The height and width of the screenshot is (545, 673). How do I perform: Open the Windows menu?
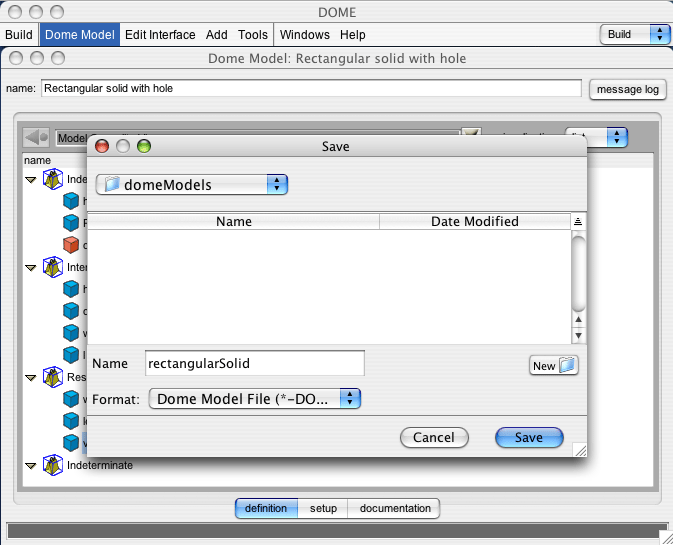pyautogui.click(x=305, y=34)
